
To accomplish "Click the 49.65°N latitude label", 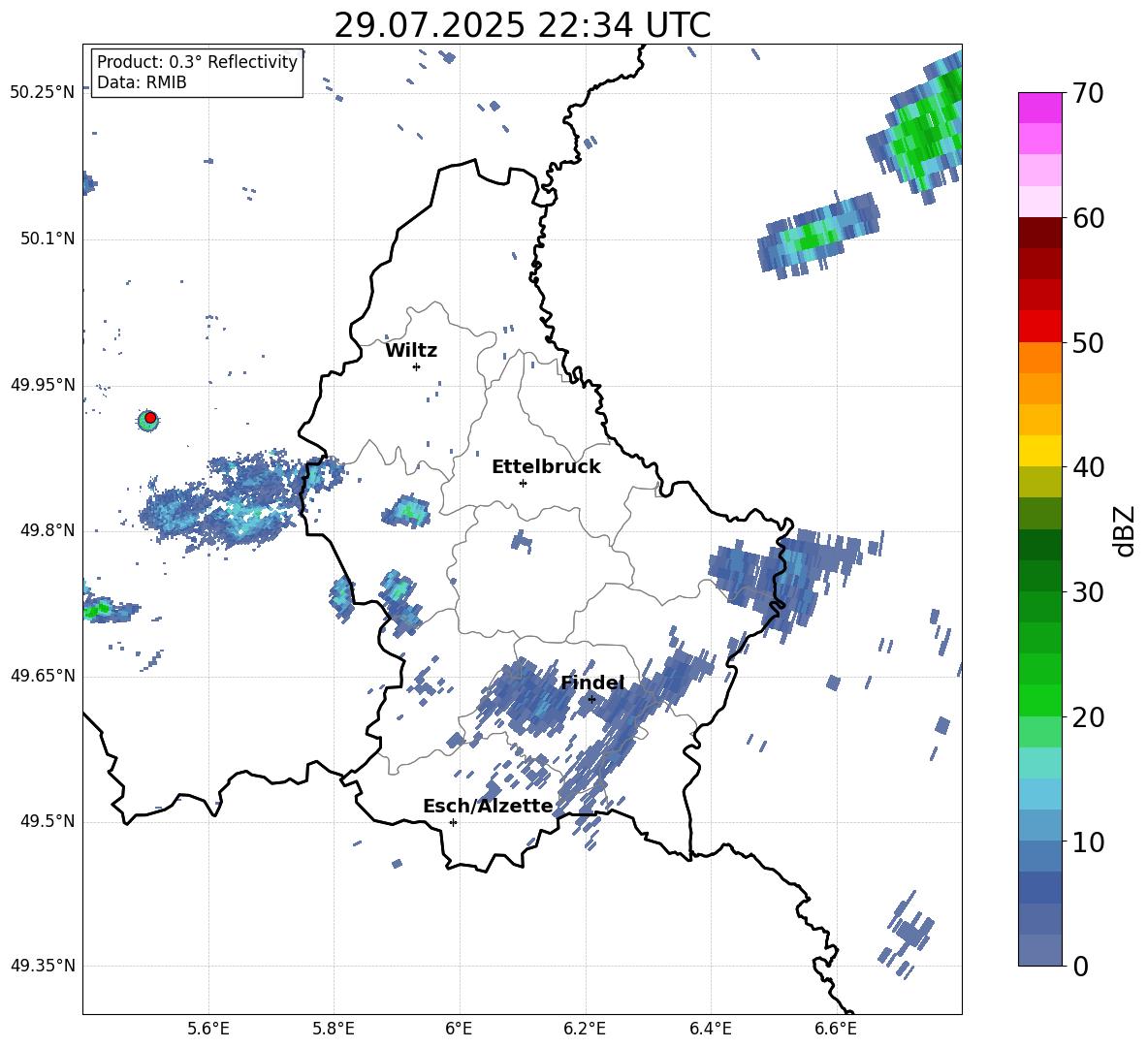I will coord(43,675).
